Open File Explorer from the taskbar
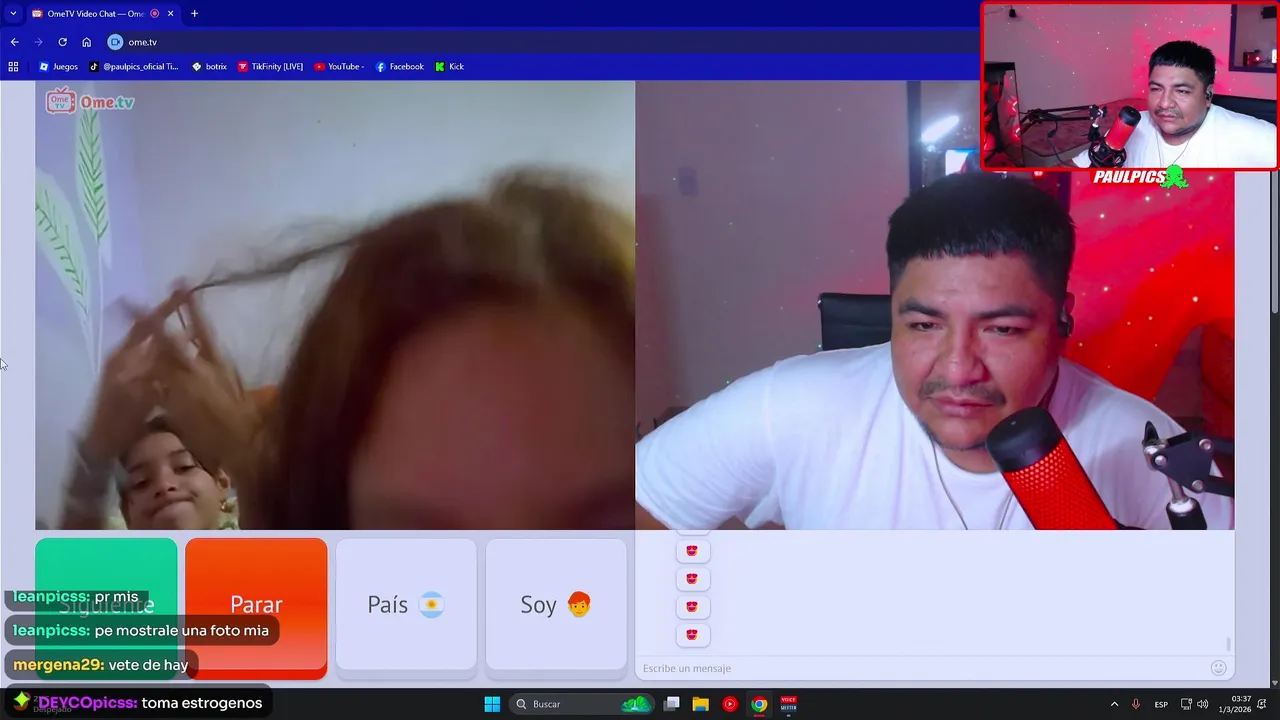 coord(701,704)
